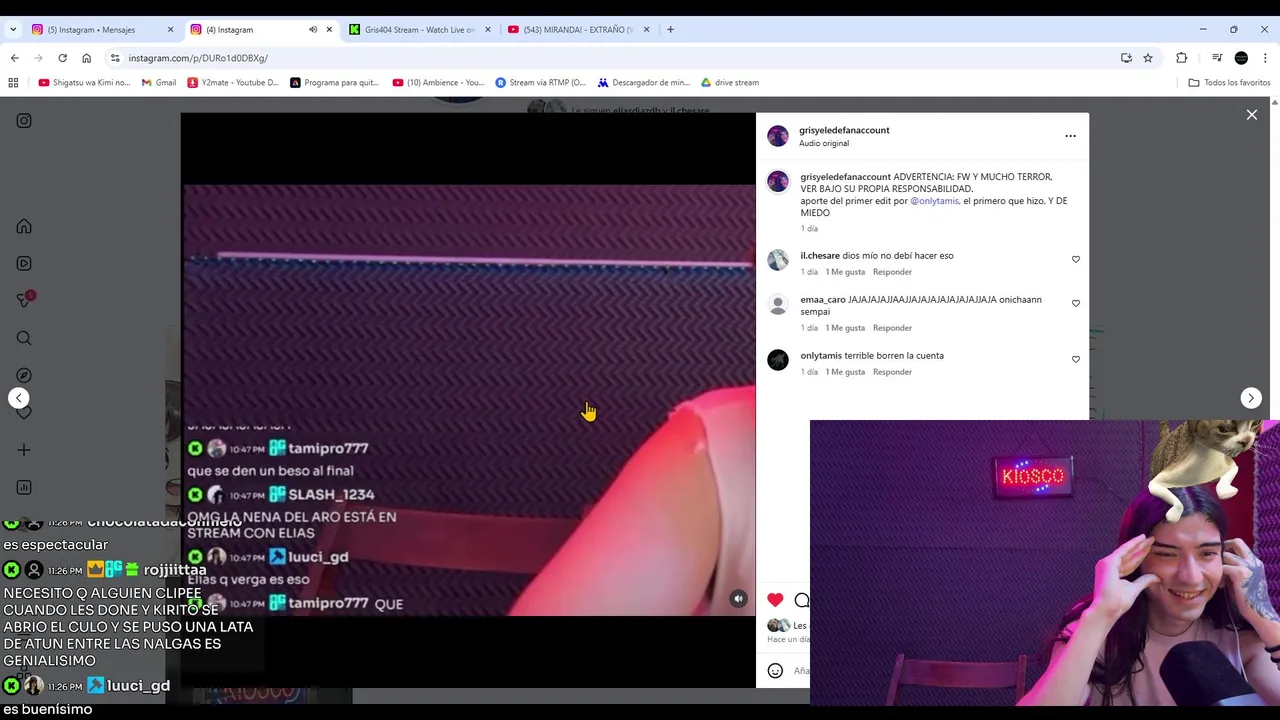Open the drive stream bookmark
Image resolution: width=1280 pixels, height=720 pixels.
730,83
